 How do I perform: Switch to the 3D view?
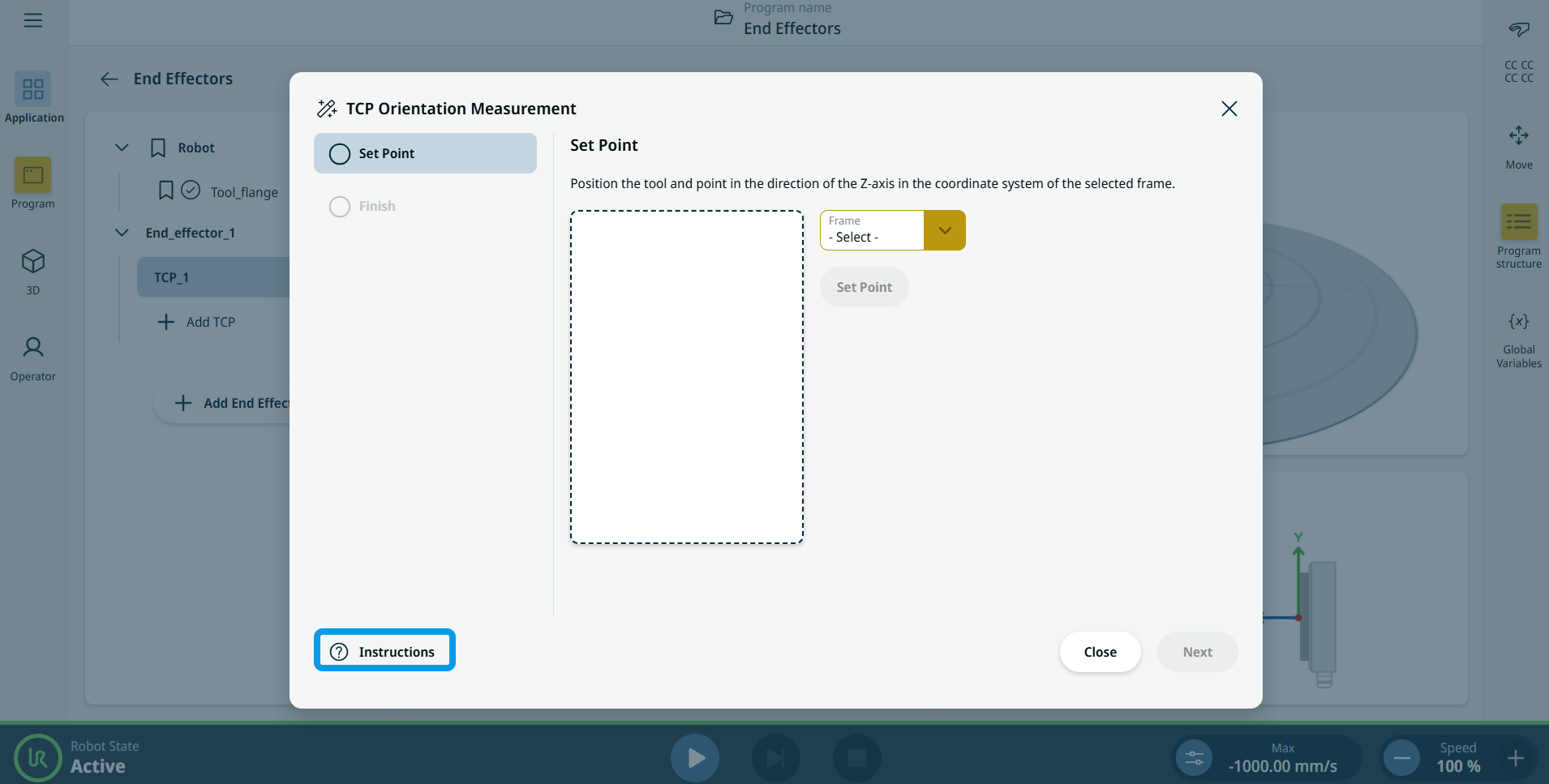tap(32, 263)
